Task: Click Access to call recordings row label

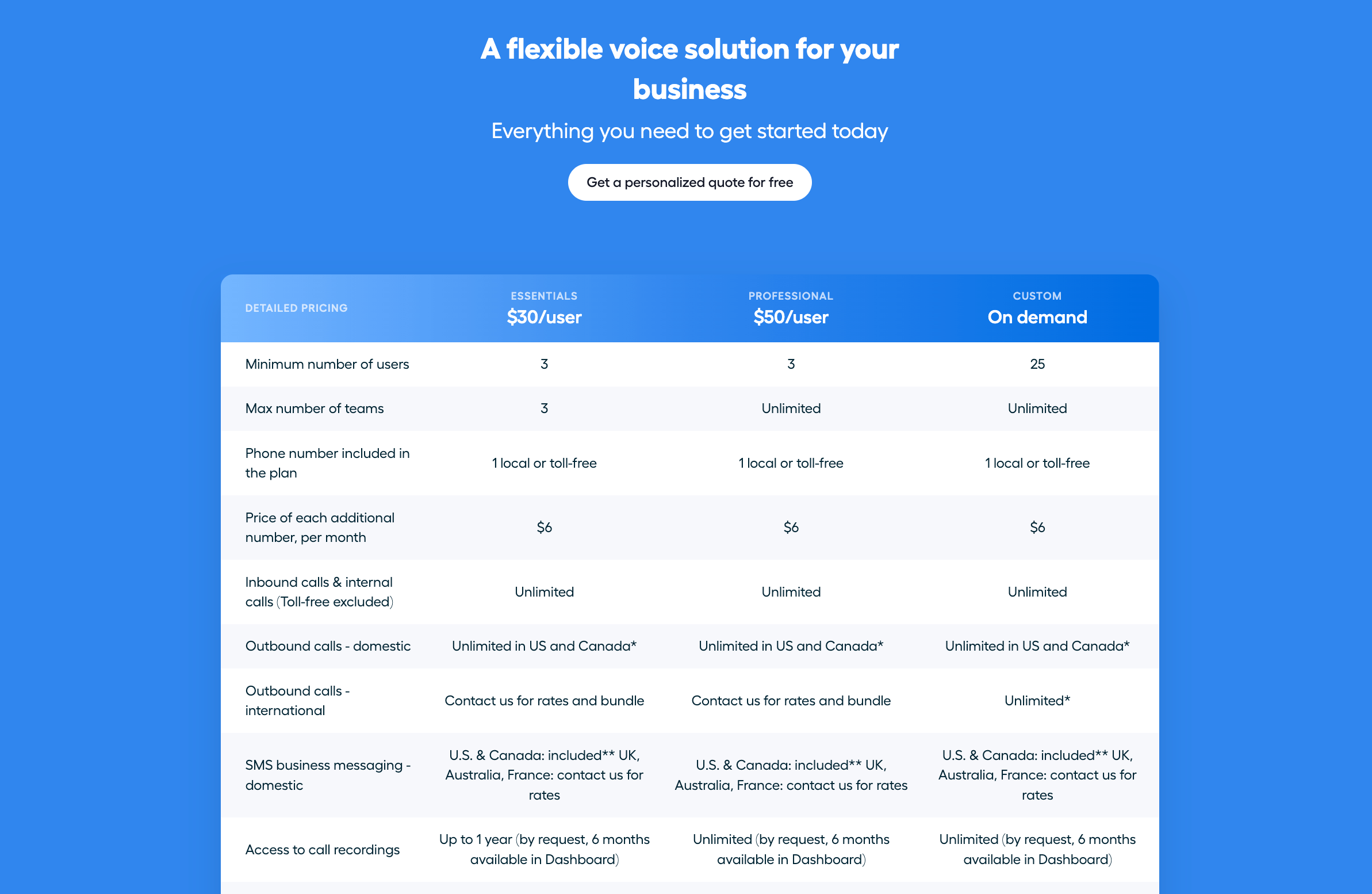Action: tap(323, 849)
